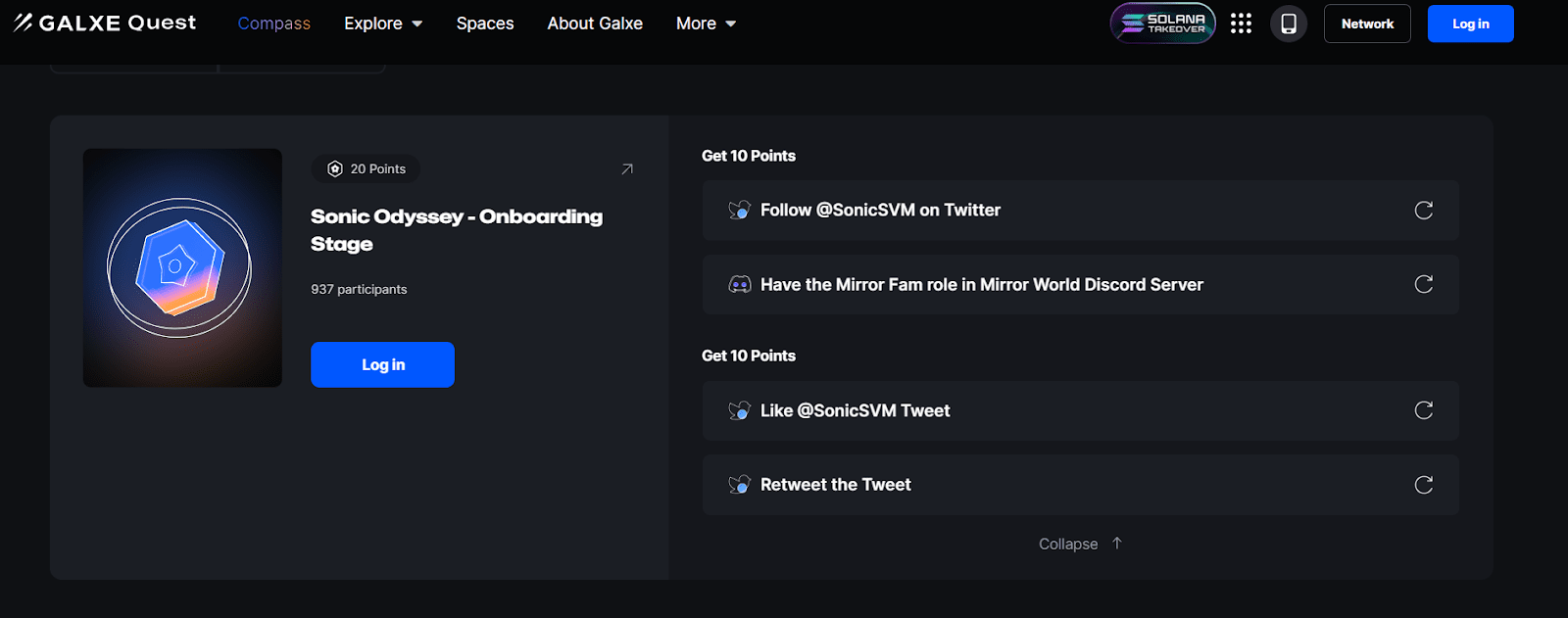The image size is (1568, 618).
Task: Go to the Compass tab
Action: (273, 24)
